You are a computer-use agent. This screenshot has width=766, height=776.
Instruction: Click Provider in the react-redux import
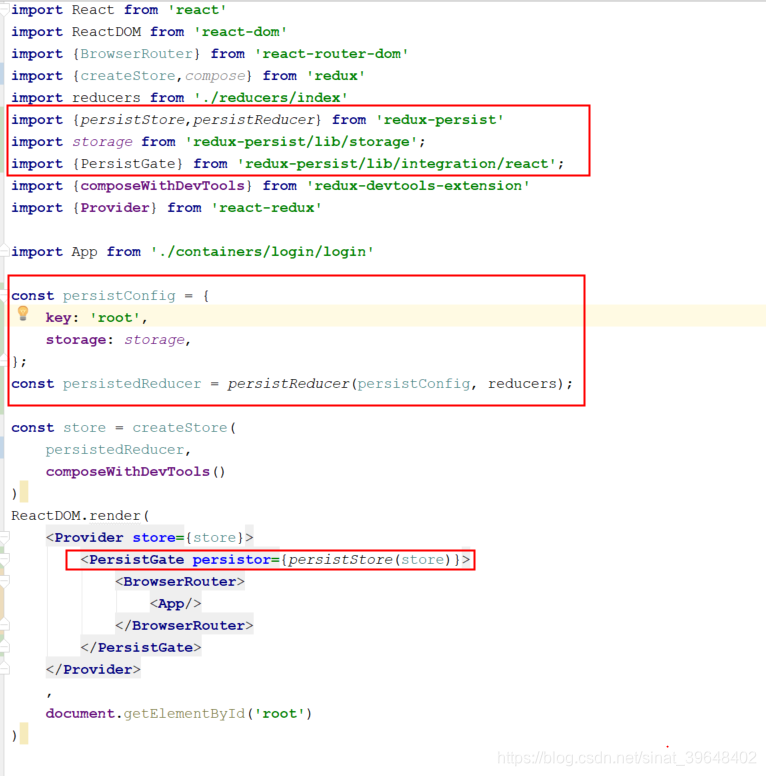[x=114, y=207]
